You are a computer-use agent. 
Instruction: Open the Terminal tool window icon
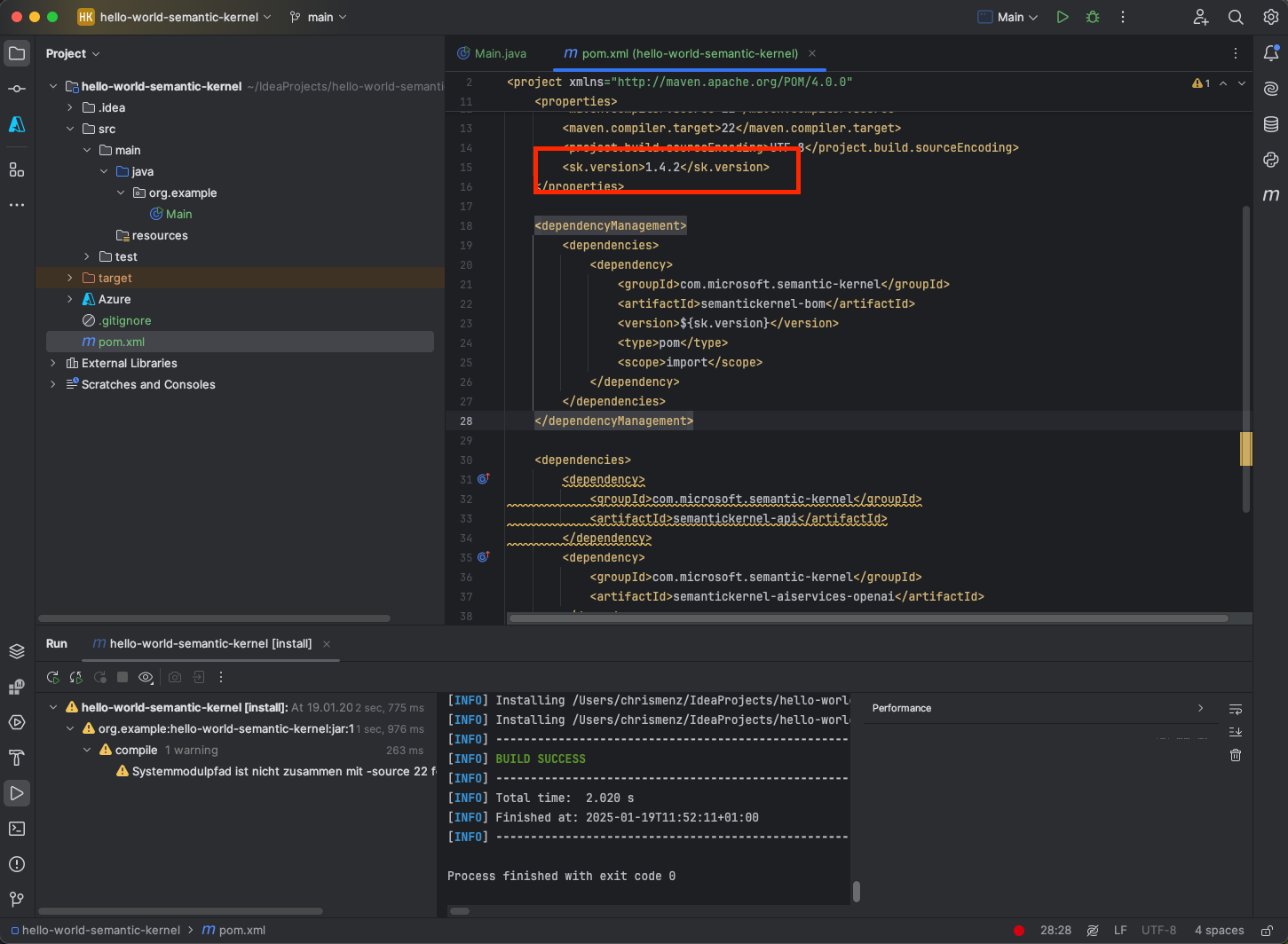point(17,829)
